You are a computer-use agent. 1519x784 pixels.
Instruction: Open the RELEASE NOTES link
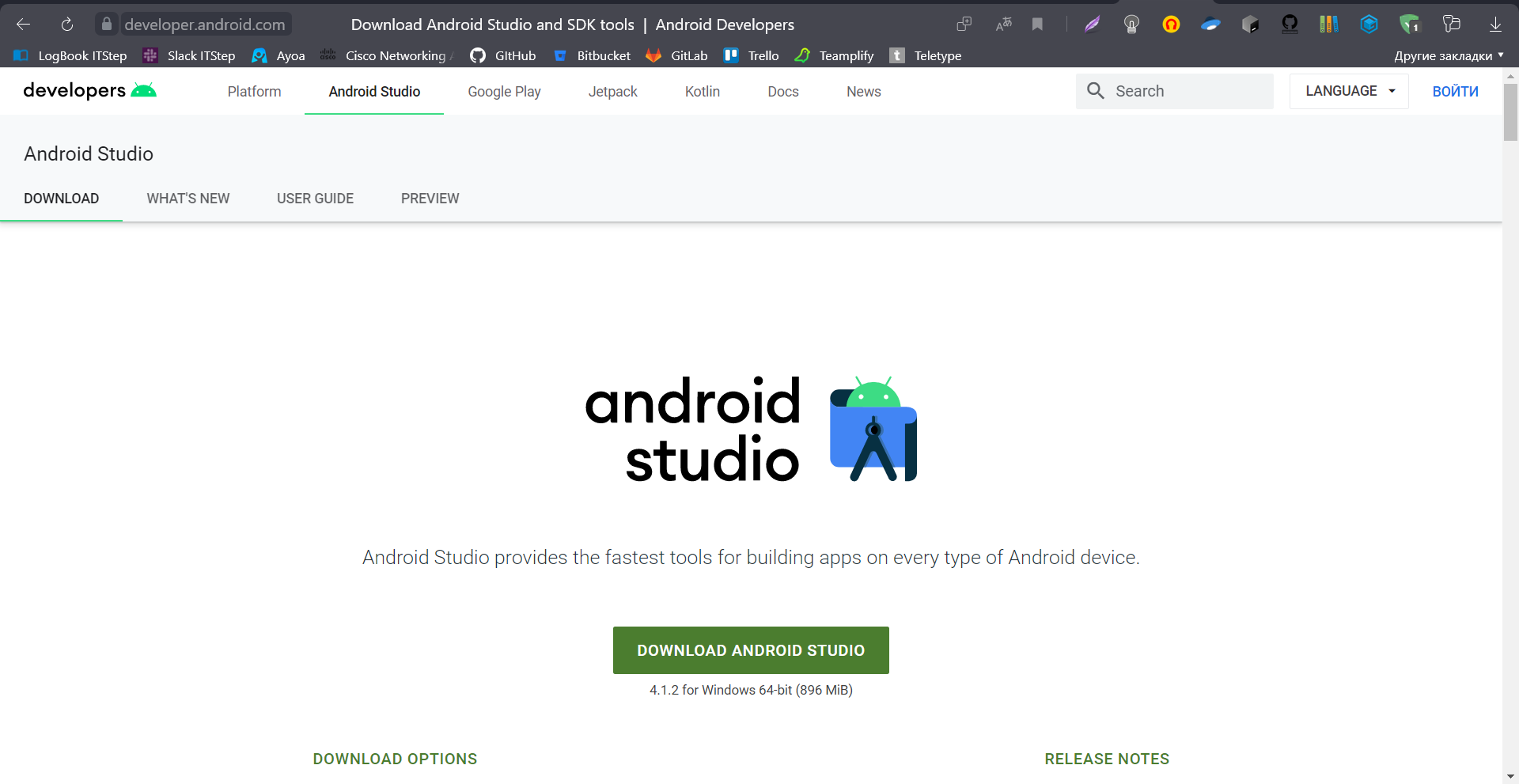click(1107, 759)
